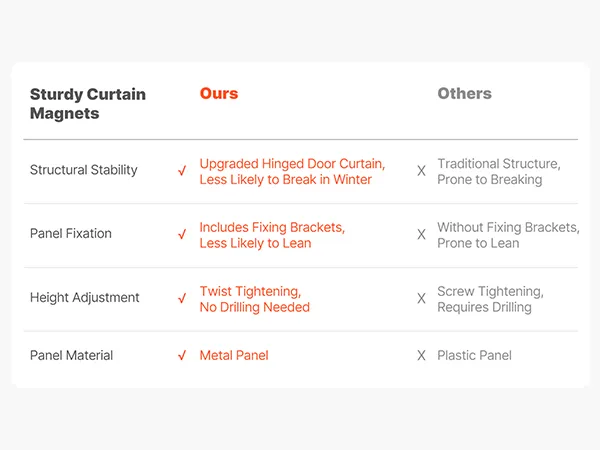
Task: Click the X mark next to Without Fixing Brackets
Action: [421, 235]
